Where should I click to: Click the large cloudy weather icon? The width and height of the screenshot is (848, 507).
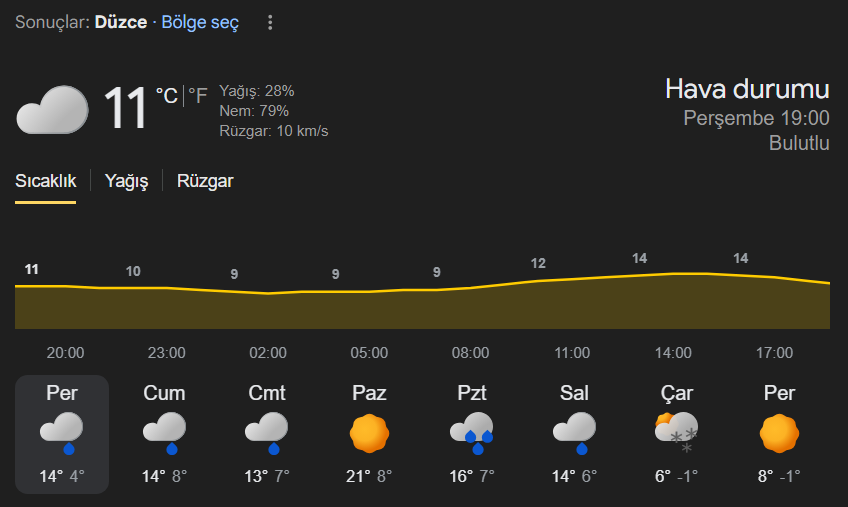(52, 110)
